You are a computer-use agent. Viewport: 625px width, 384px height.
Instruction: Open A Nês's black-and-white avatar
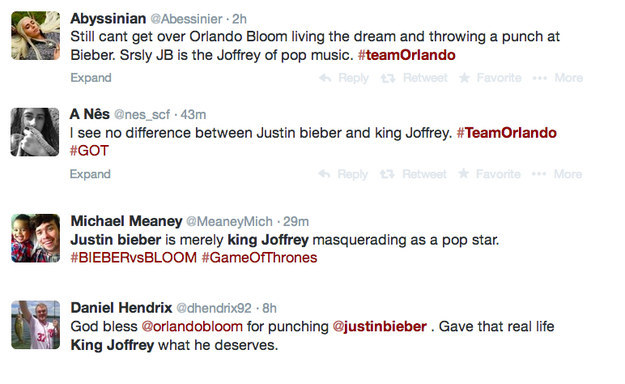pyautogui.click(x=35, y=132)
